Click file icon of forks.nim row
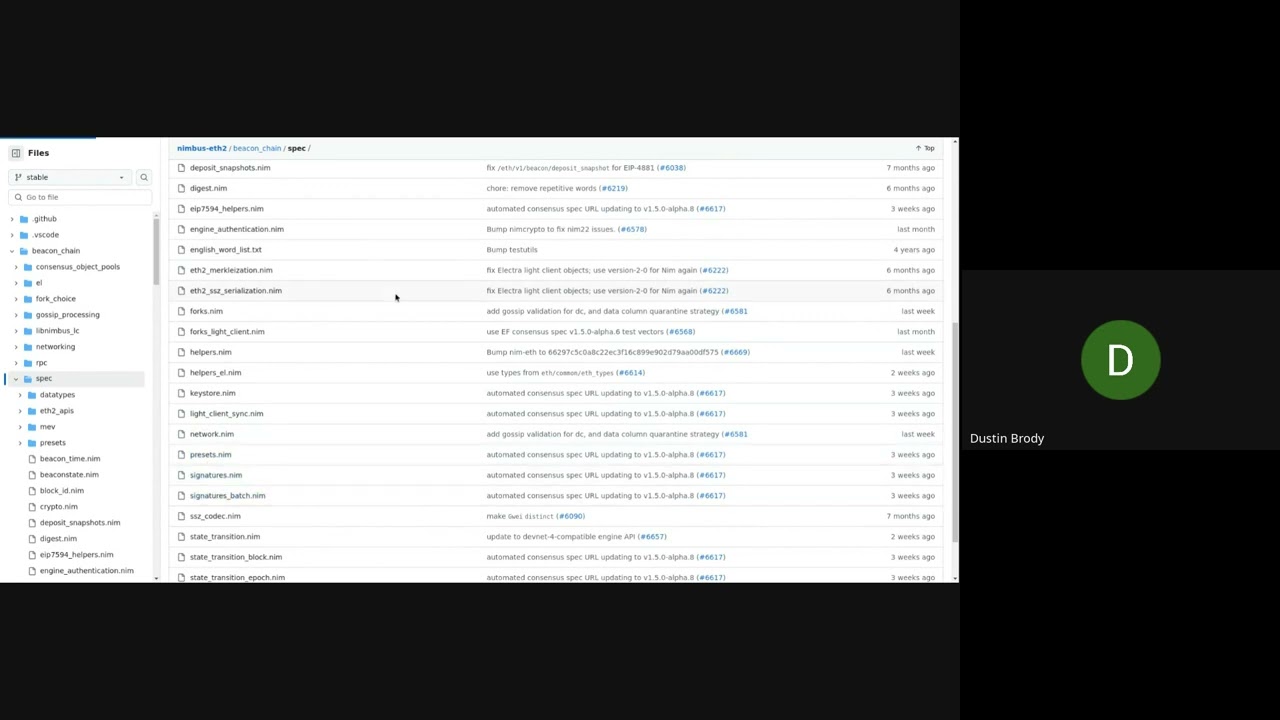 pos(181,311)
